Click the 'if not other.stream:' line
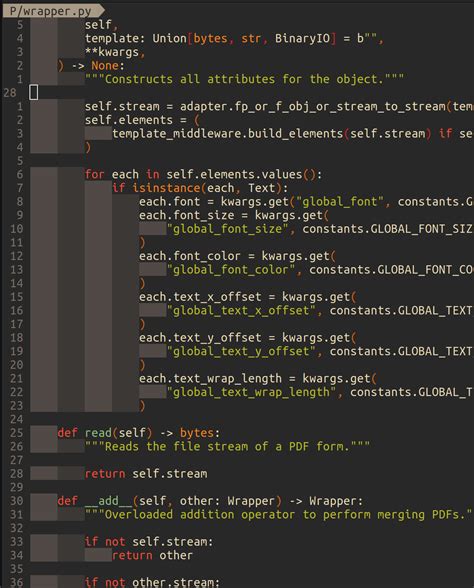 (x=152, y=582)
